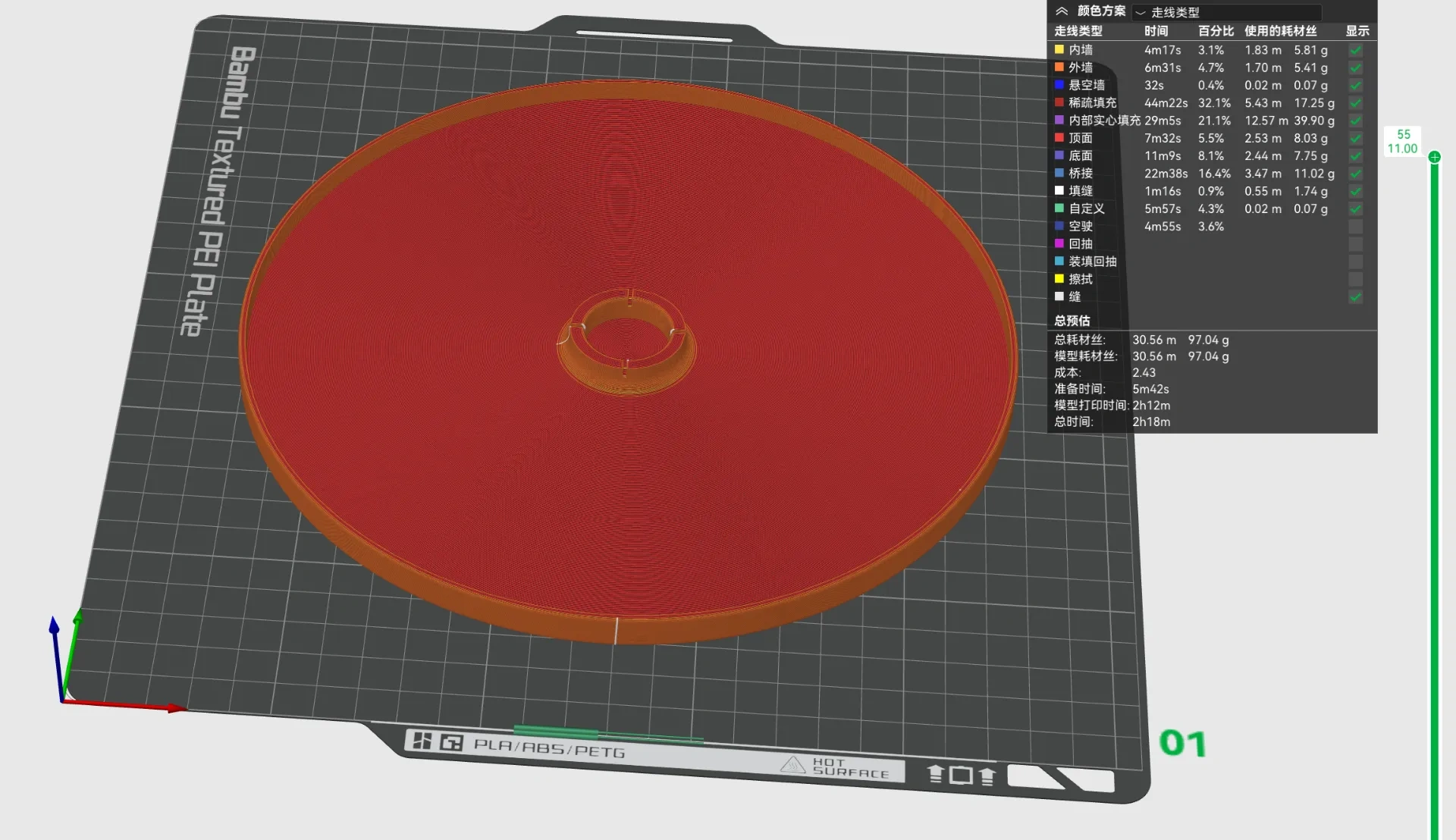Image resolution: width=1456 pixels, height=840 pixels.
Task: Enable display of 空驶 travel moves
Action: click(1356, 227)
